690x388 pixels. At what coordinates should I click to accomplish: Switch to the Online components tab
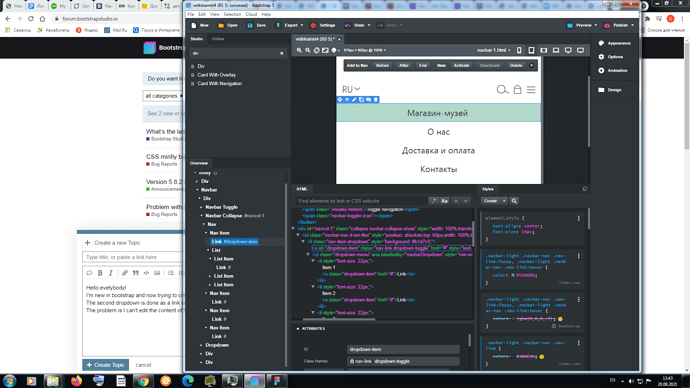[218, 39]
